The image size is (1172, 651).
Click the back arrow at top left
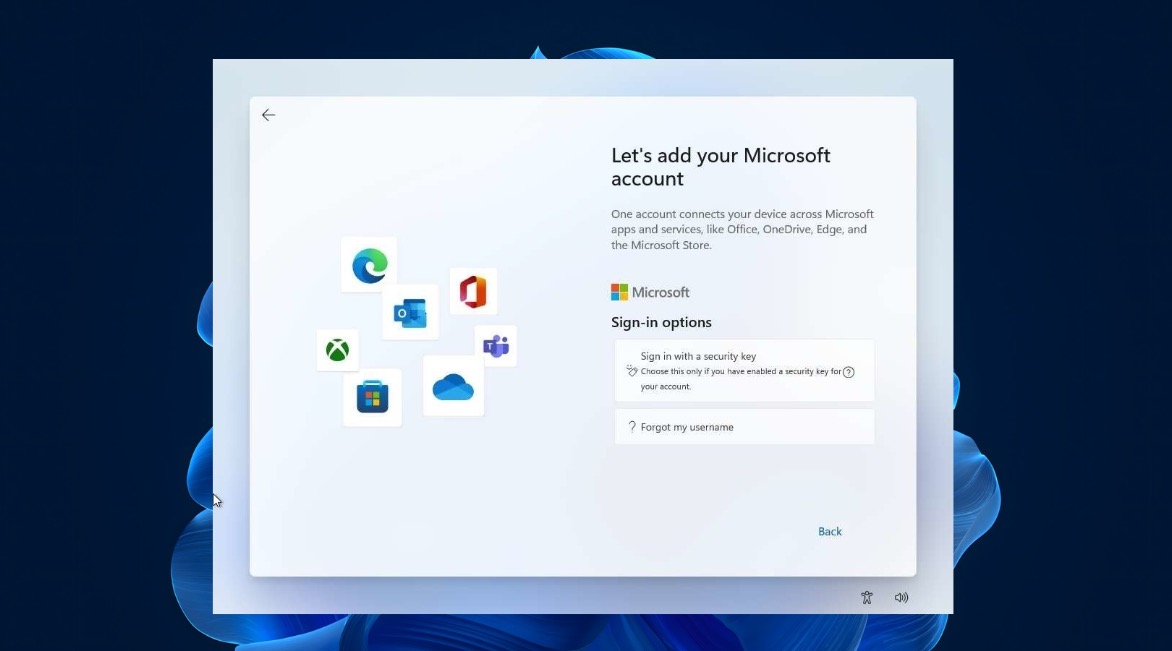click(268, 115)
